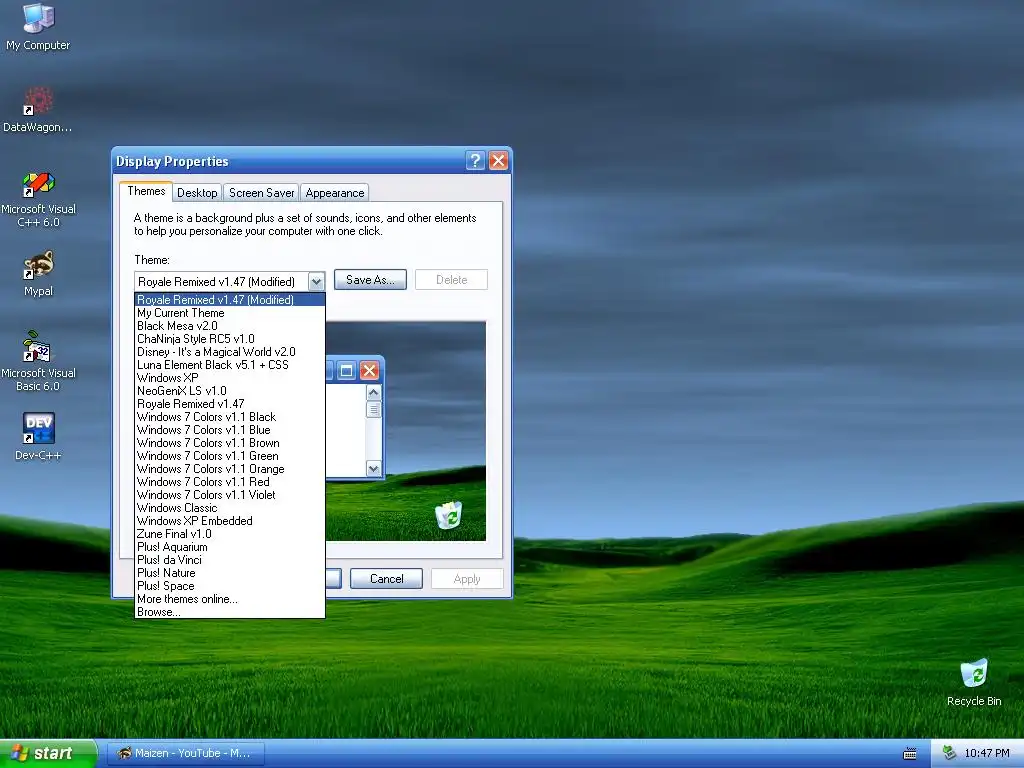Choose NeoGeniX LS v1.0 theme
The width and height of the screenshot is (1024, 768).
click(x=230, y=391)
